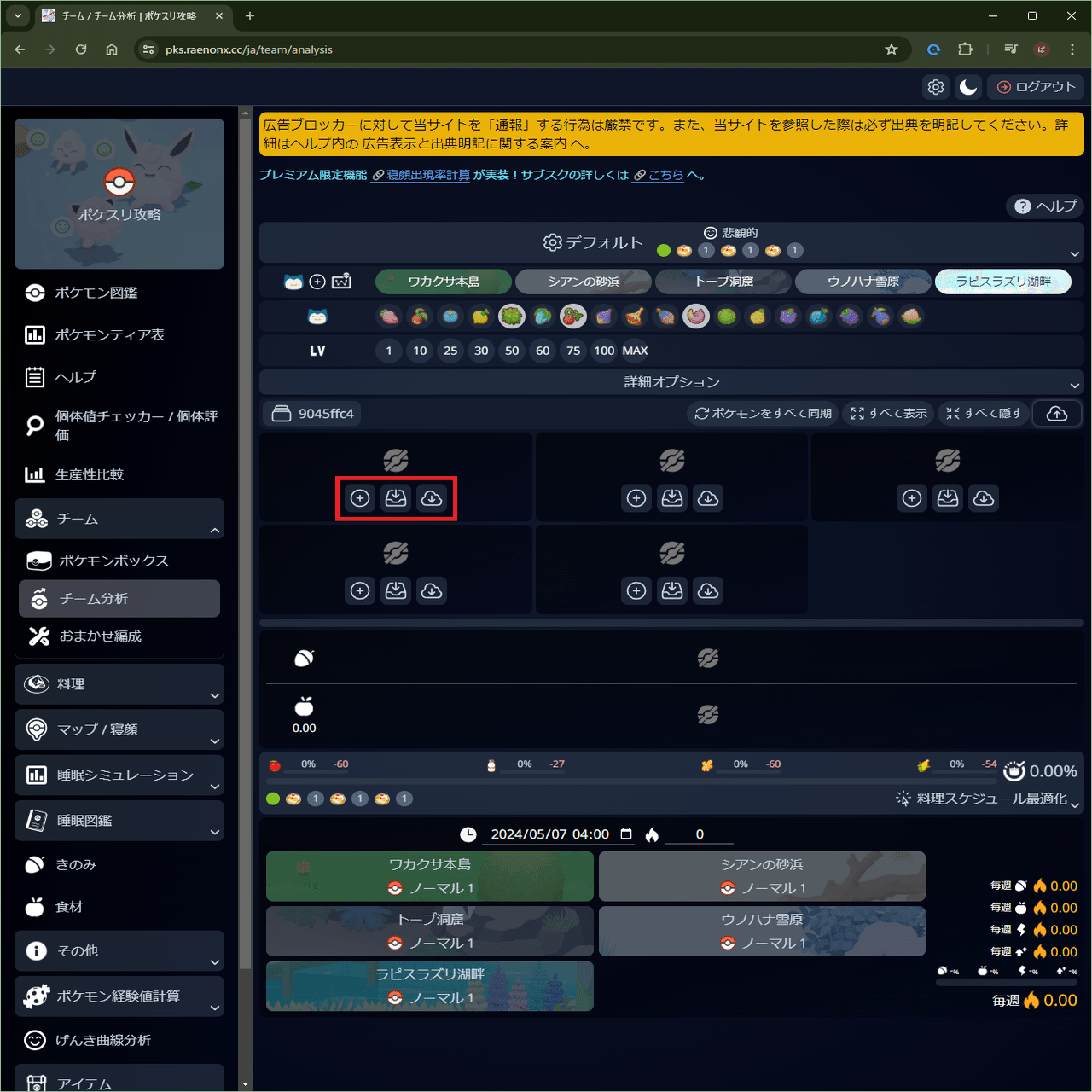Image resolution: width=1092 pixels, height=1092 pixels.
Task: Toggle the highlighted green Durin berry
Action: (x=512, y=317)
